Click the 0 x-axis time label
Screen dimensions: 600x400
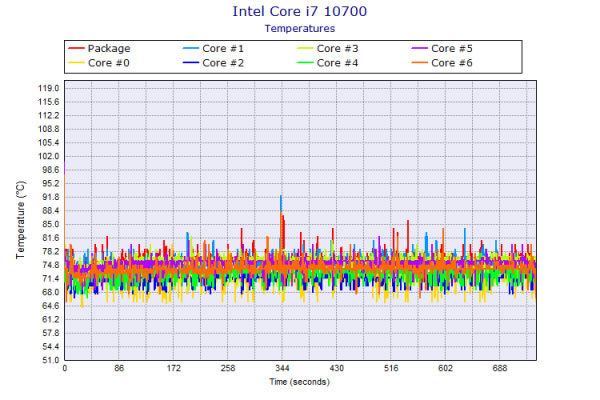[x=65, y=368]
